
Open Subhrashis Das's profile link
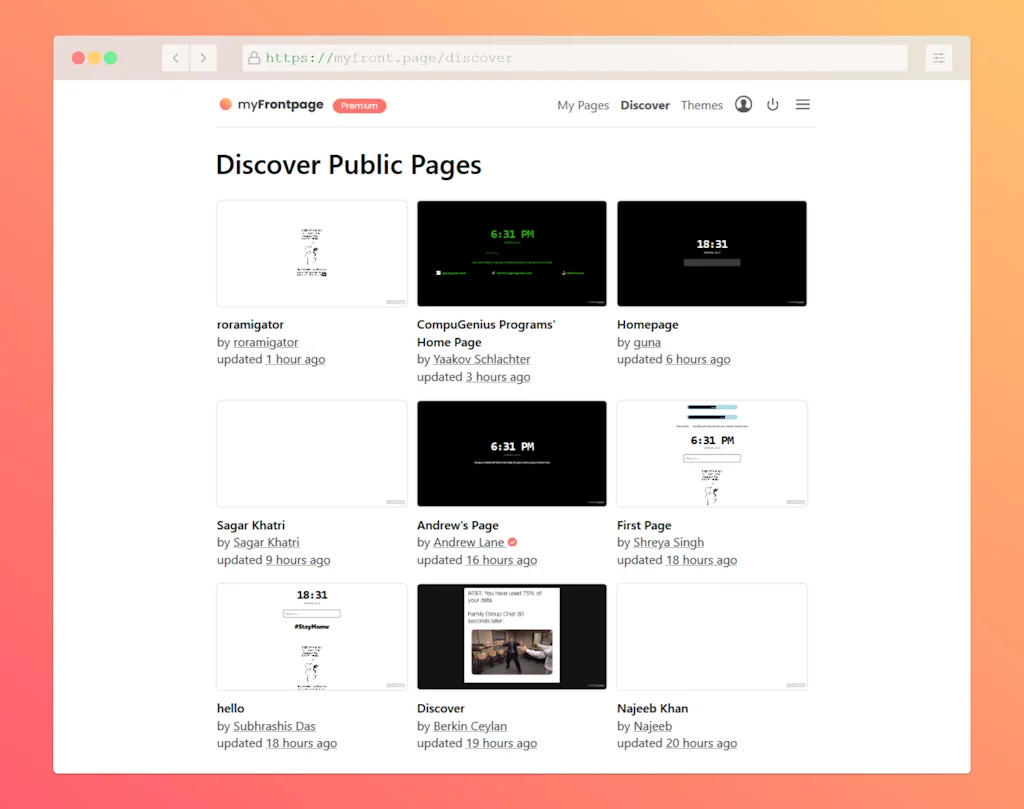tap(274, 726)
